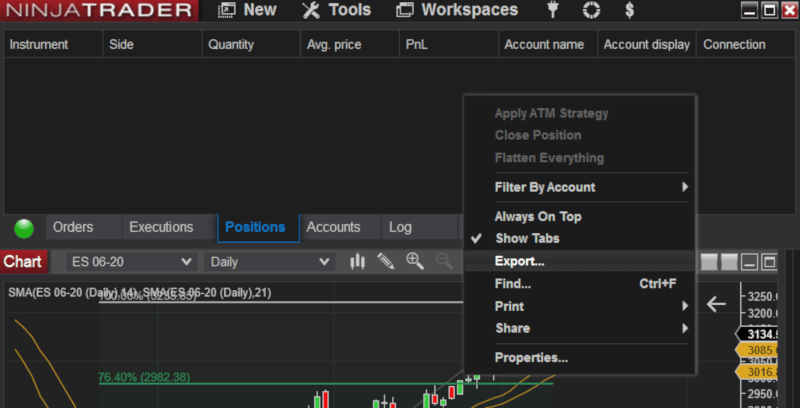Toggle Always On Top option

[x=537, y=216]
